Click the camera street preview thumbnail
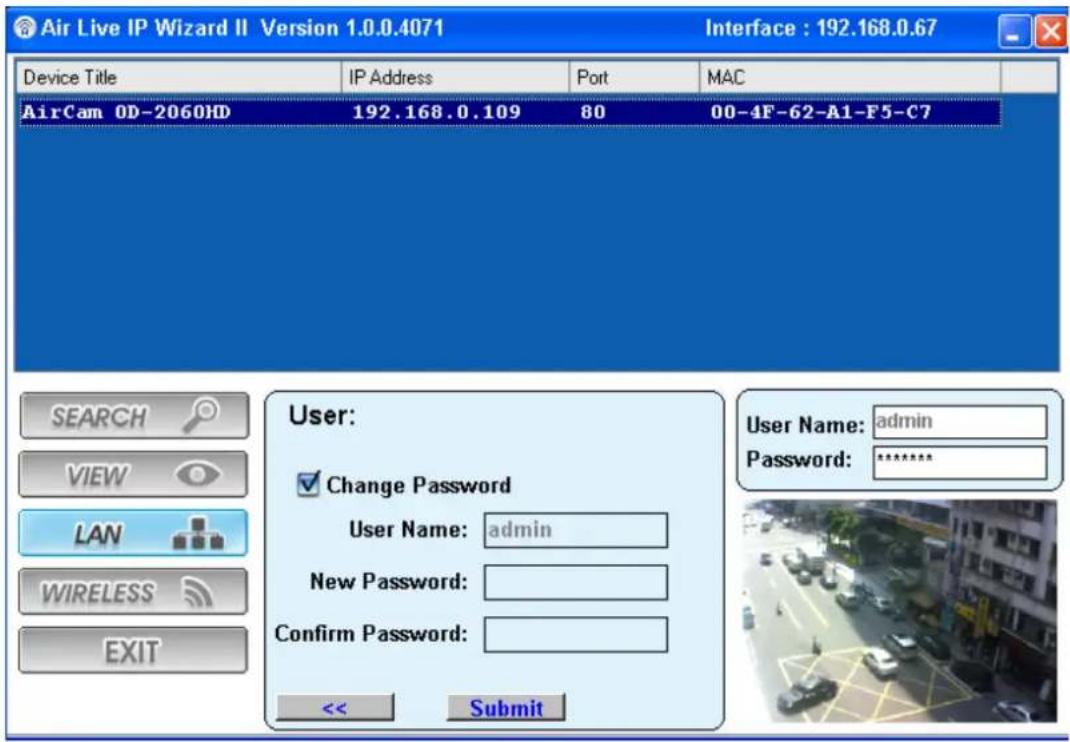Viewport: 1070px width, 742px height. coord(899,611)
